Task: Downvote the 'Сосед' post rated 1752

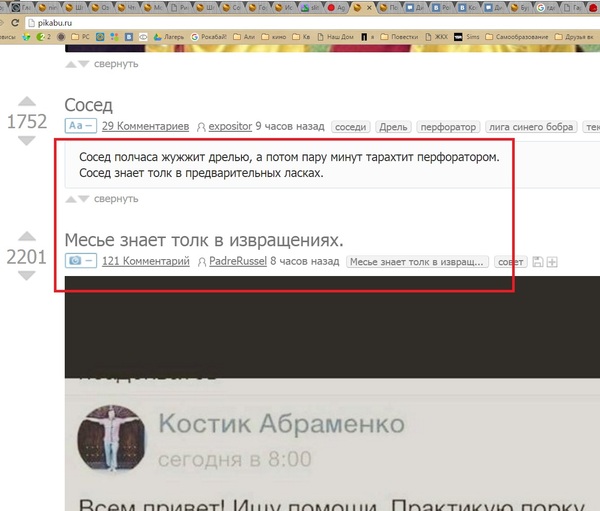Action: tap(27, 140)
